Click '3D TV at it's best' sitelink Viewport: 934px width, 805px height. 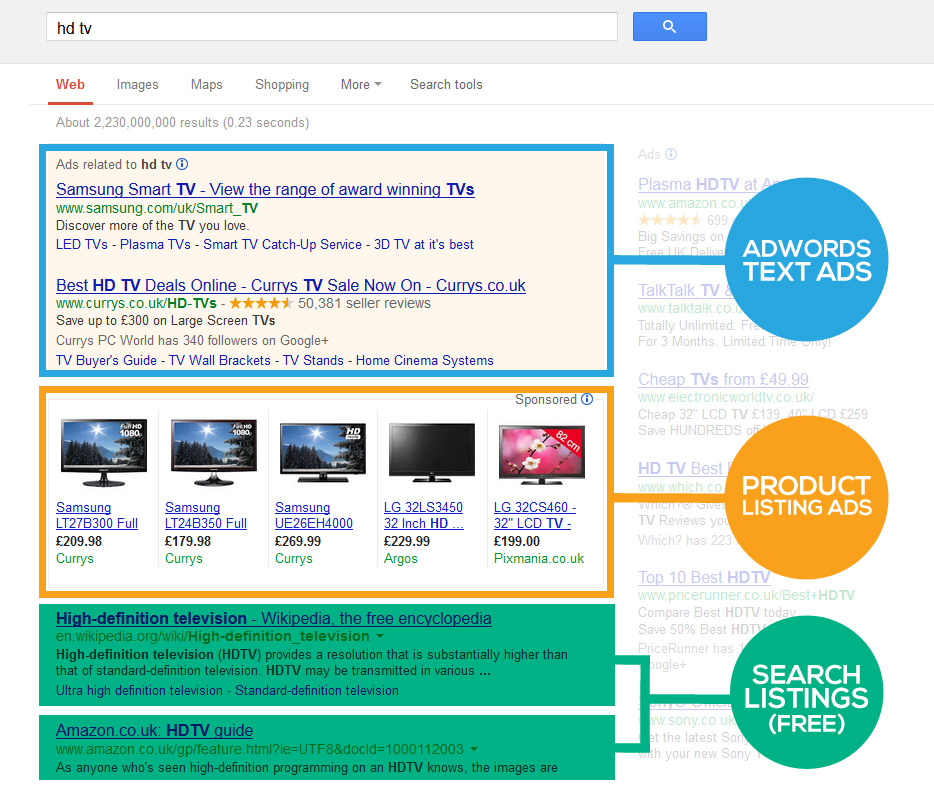coord(424,244)
